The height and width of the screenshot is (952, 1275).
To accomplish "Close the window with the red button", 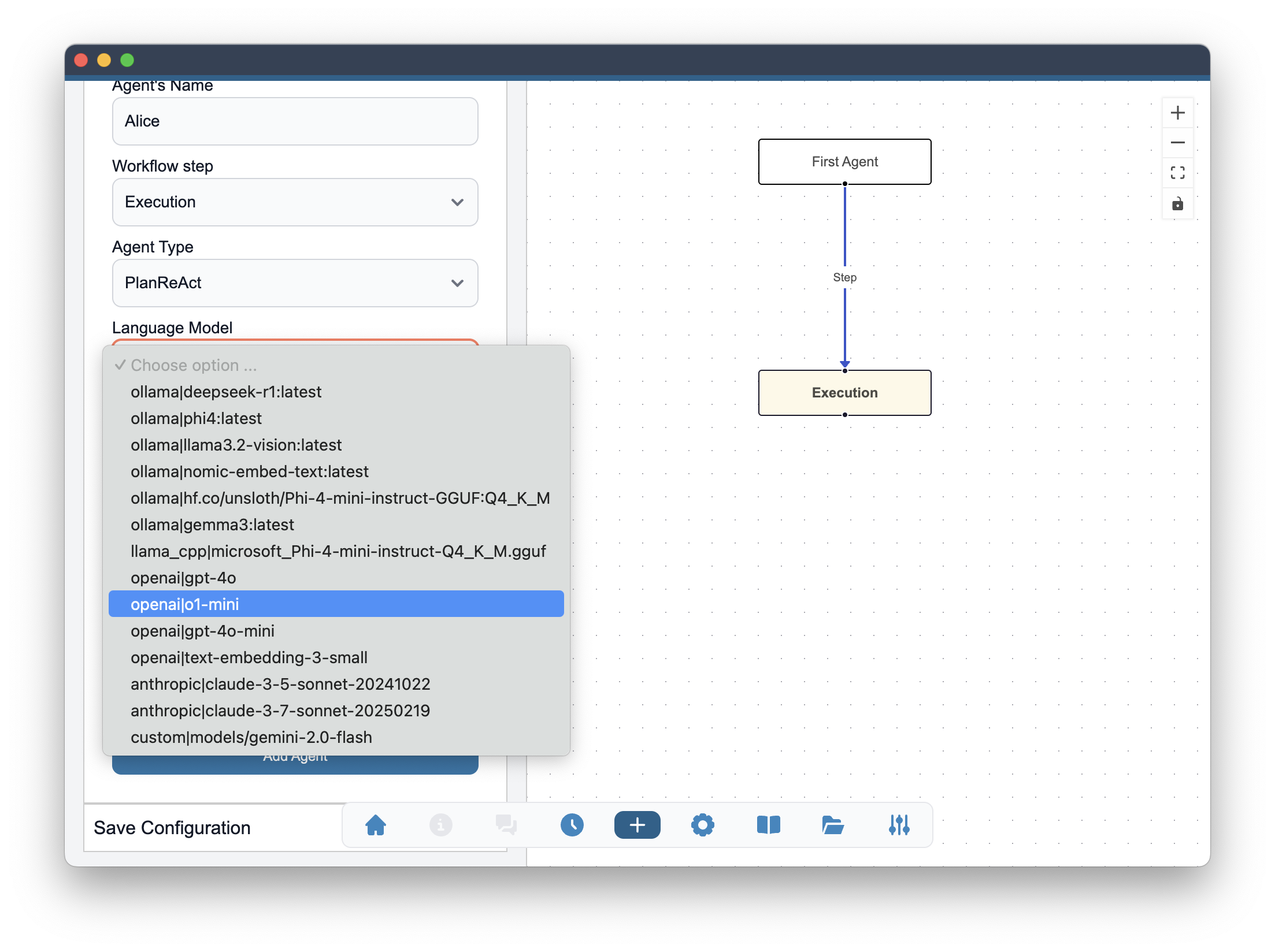I will pos(81,60).
